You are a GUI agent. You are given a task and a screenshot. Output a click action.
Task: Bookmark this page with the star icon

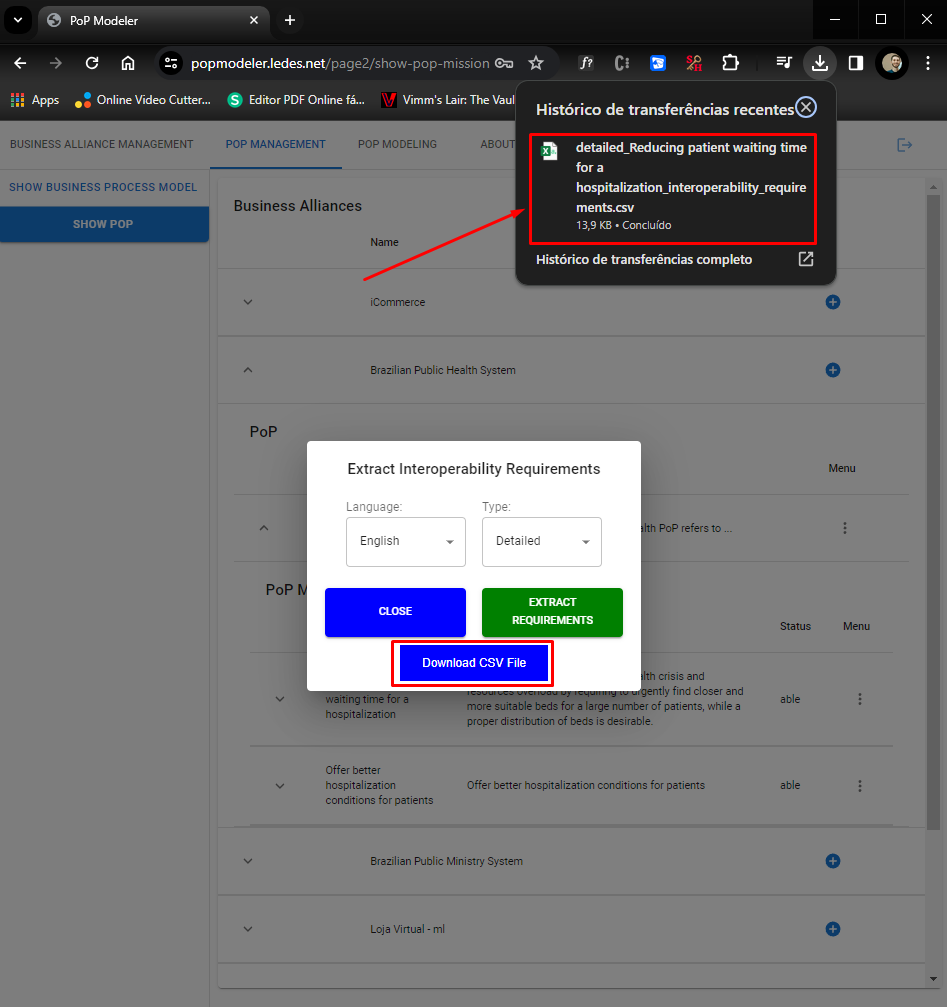[535, 63]
